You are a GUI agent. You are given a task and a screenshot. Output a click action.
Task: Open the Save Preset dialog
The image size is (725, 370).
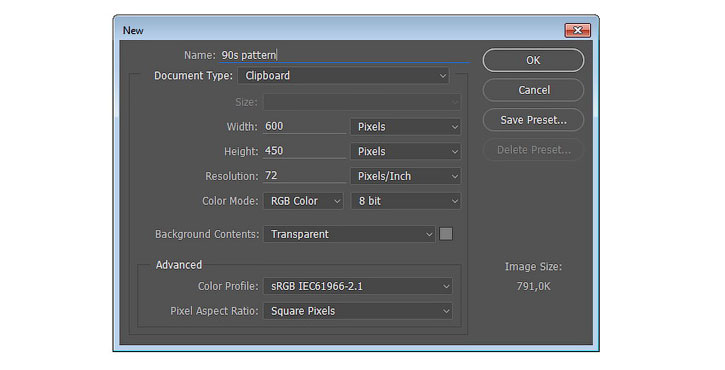click(x=533, y=120)
